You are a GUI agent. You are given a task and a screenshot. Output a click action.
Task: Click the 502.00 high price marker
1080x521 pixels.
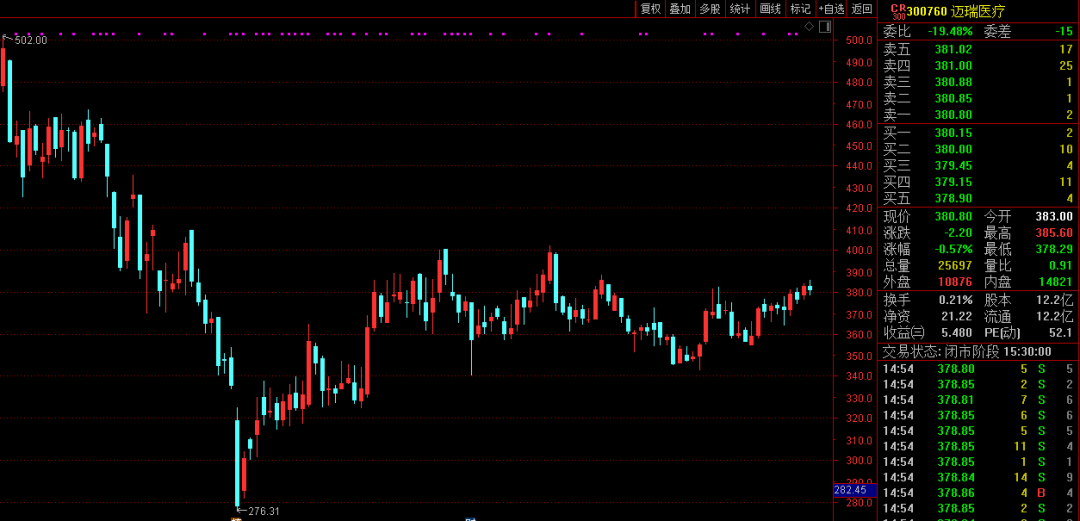click(28, 40)
